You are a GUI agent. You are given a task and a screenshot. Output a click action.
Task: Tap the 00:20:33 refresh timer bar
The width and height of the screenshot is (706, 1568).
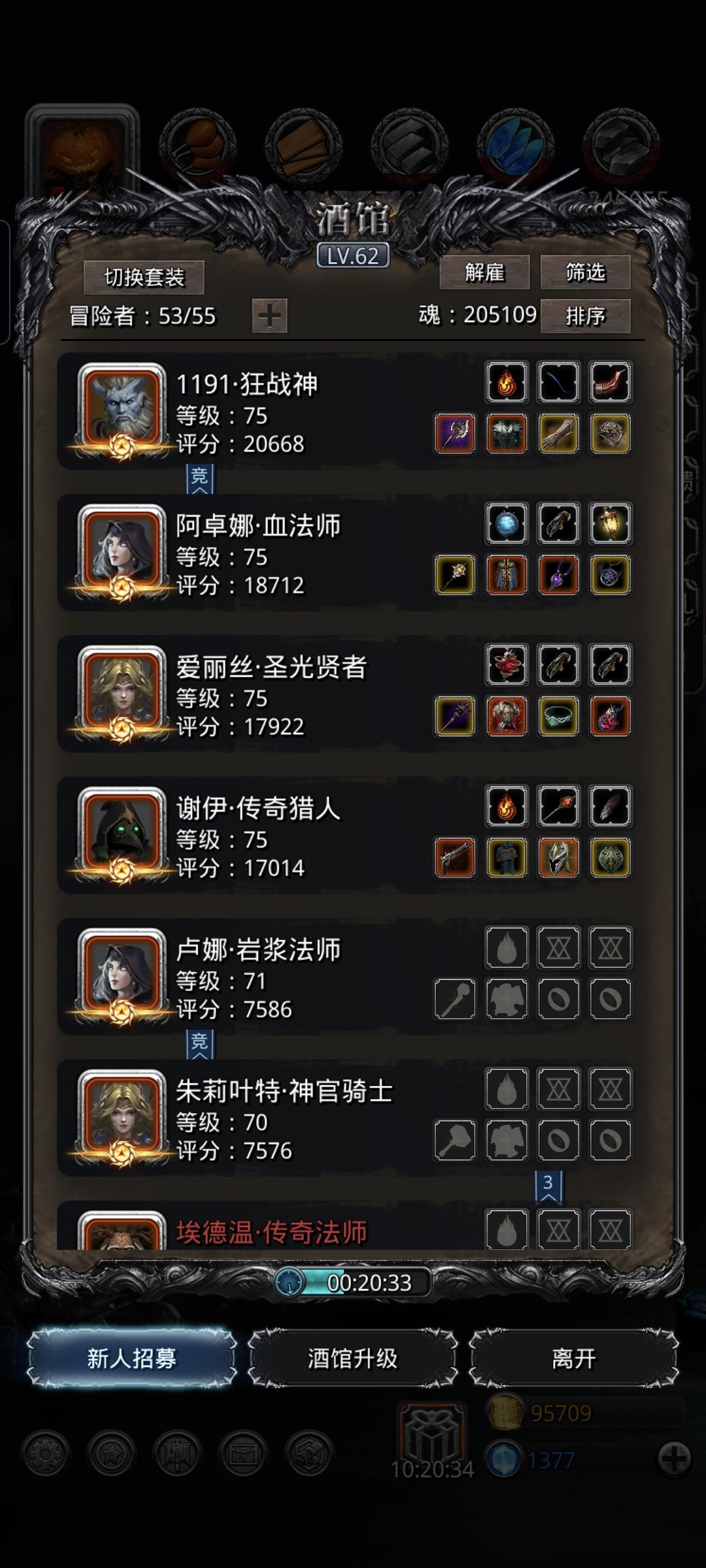353,1282
